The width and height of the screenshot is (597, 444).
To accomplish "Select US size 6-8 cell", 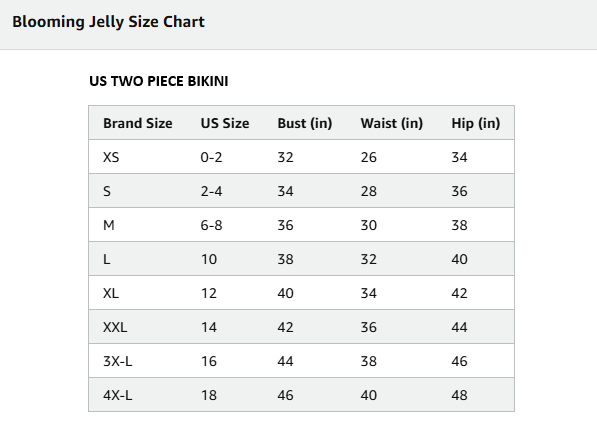I will click(211, 225).
